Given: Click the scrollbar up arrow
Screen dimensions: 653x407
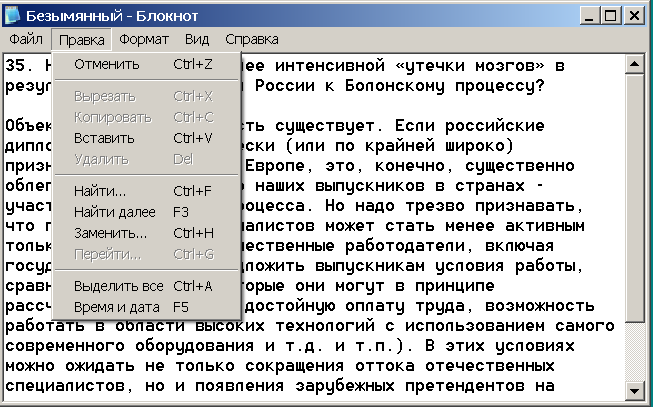Looking at the screenshot, I should tap(633, 66).
